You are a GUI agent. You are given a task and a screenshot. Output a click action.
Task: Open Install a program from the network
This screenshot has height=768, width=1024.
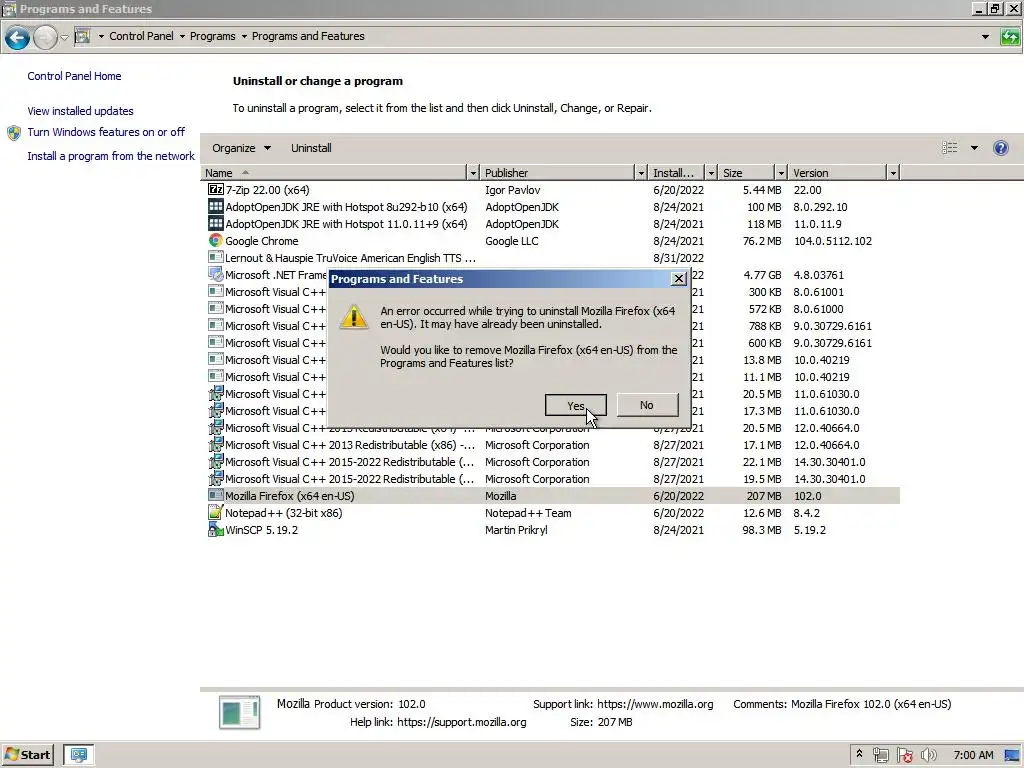[x=111, y=156]
